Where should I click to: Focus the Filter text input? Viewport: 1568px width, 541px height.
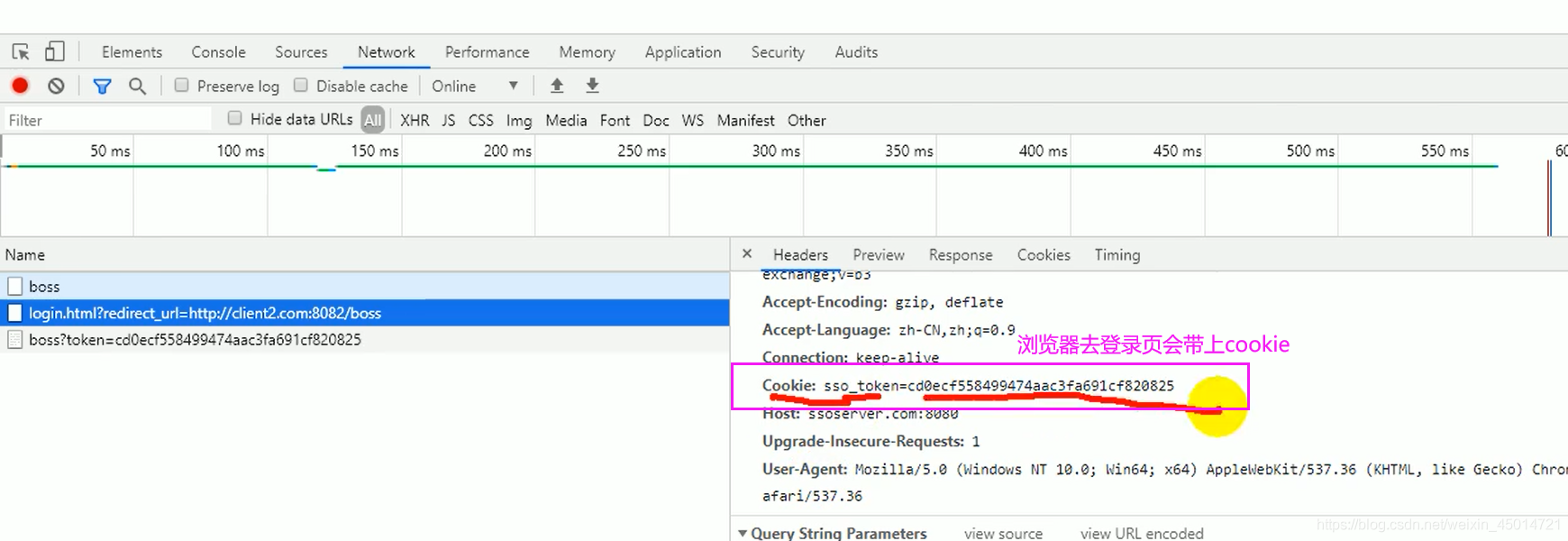[106, 120]
